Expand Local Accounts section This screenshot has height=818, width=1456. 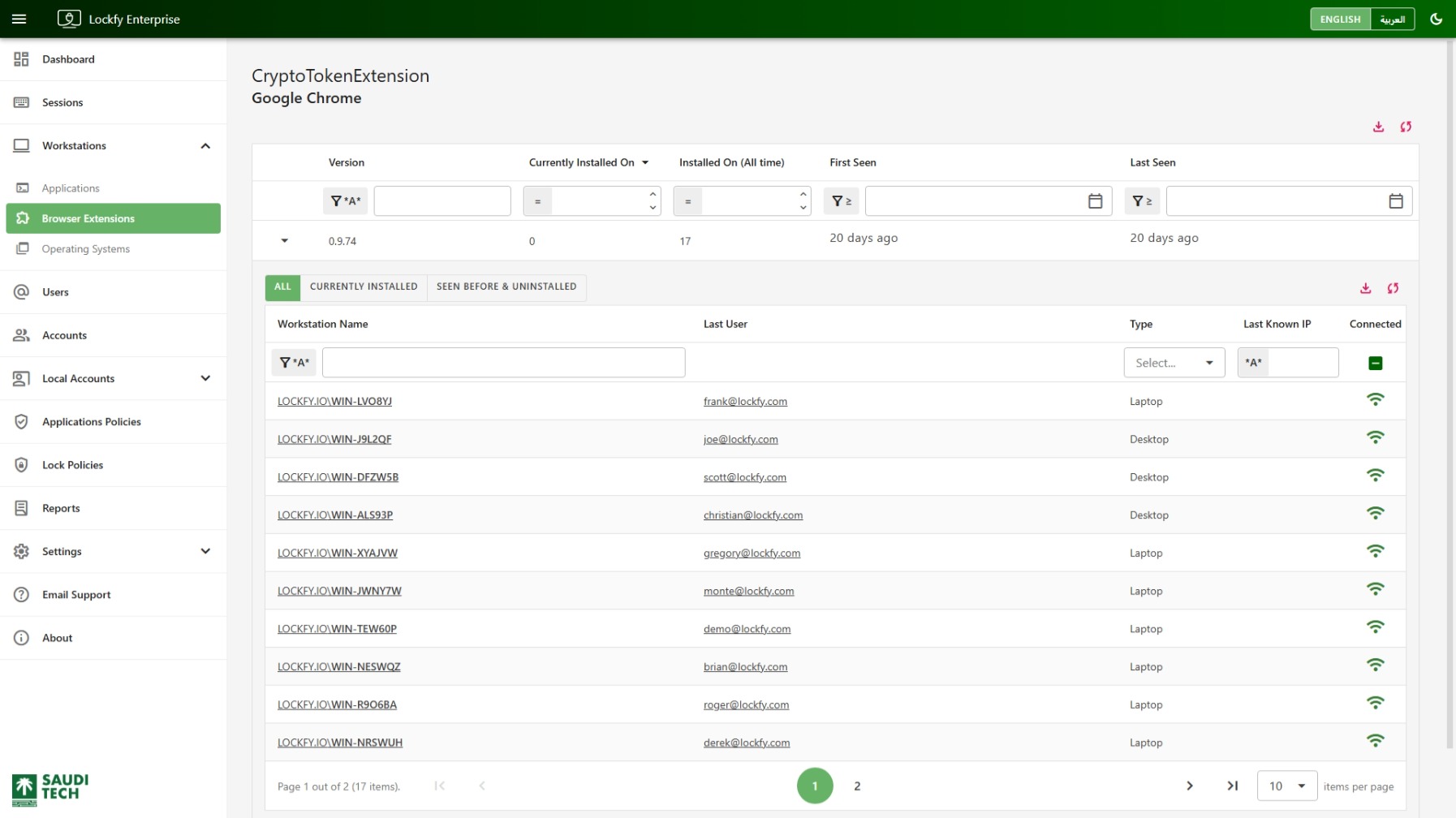(x=205, y=378)
